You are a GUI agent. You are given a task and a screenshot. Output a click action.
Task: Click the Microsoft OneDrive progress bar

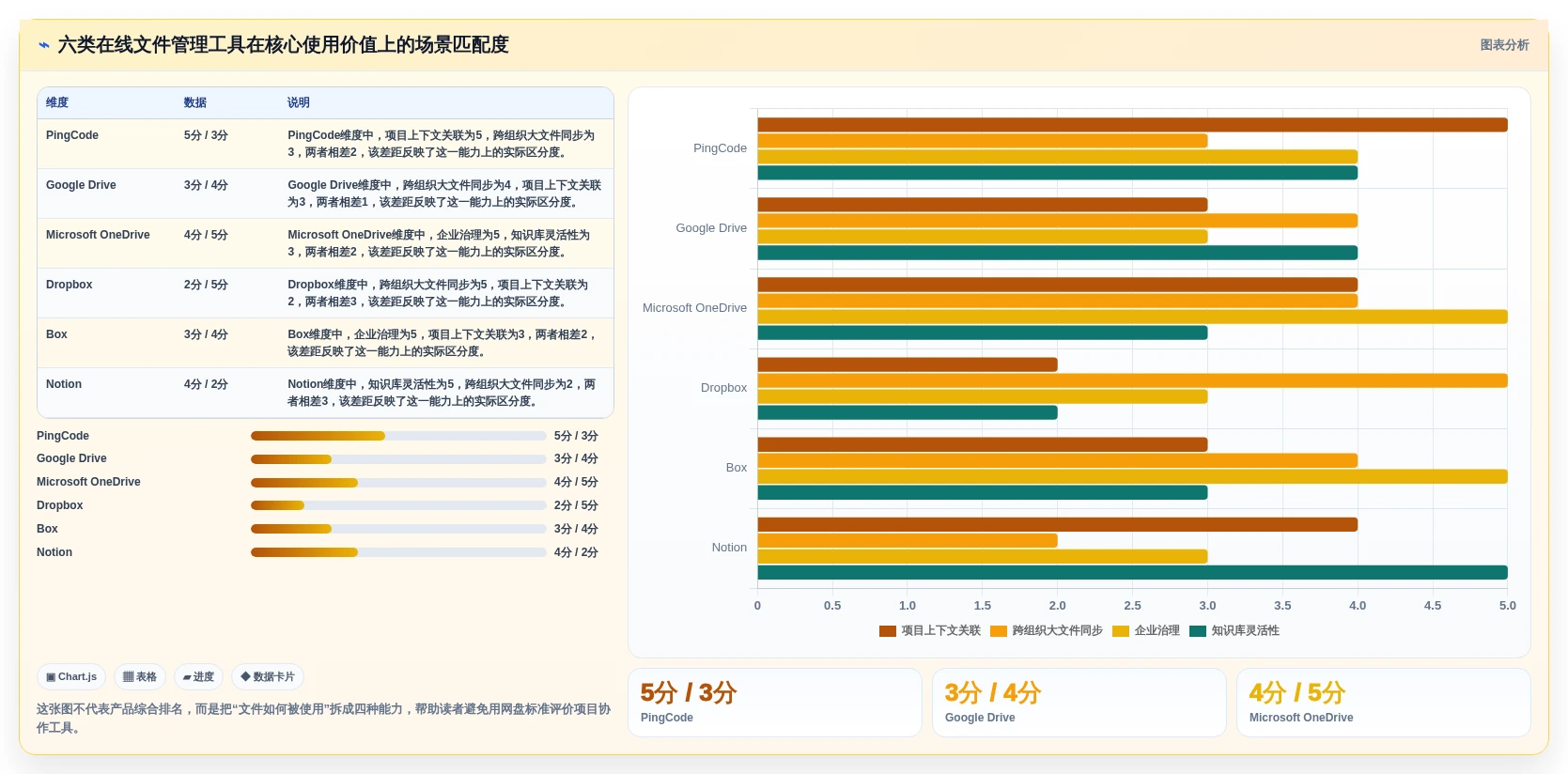(398, 483)
